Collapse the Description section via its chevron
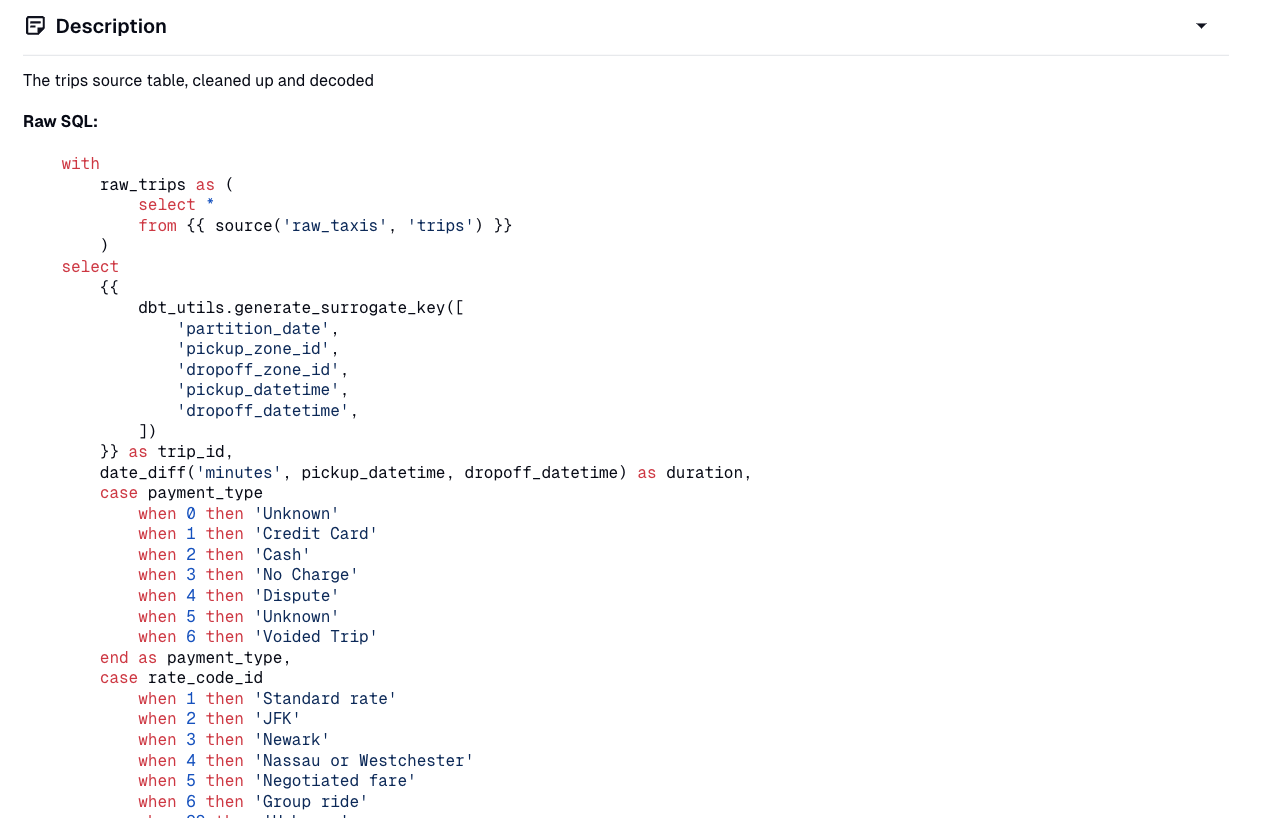Viewport: 1262px width, 818px height. 1200,26
